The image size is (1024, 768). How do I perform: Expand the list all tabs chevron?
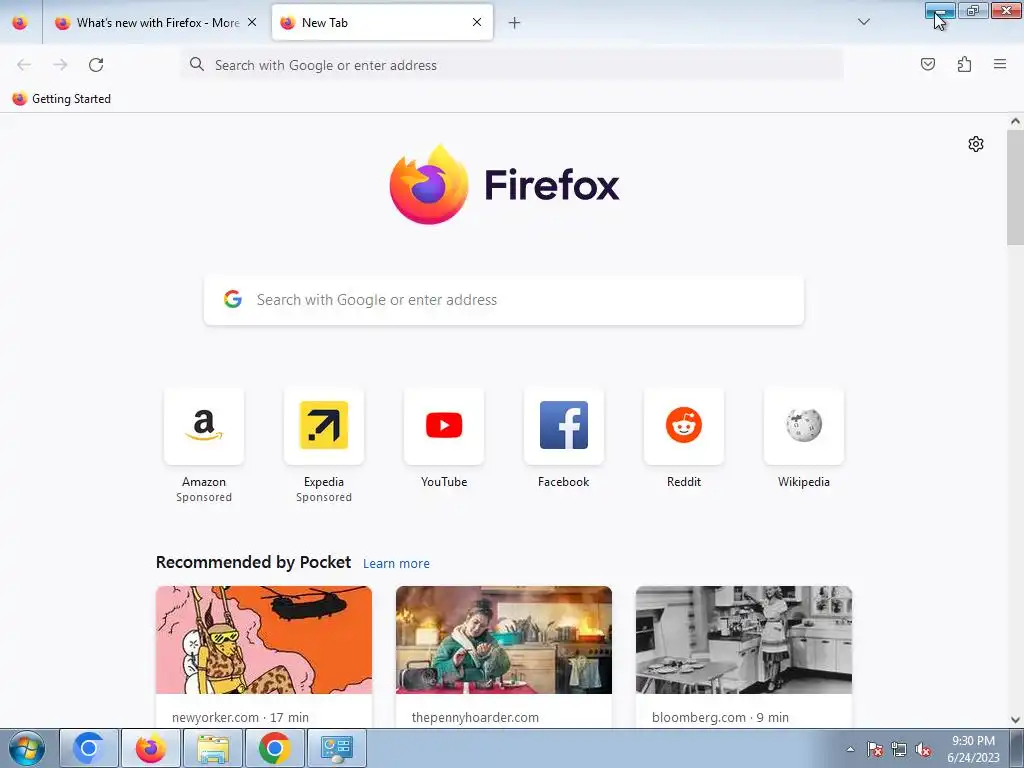863,22
